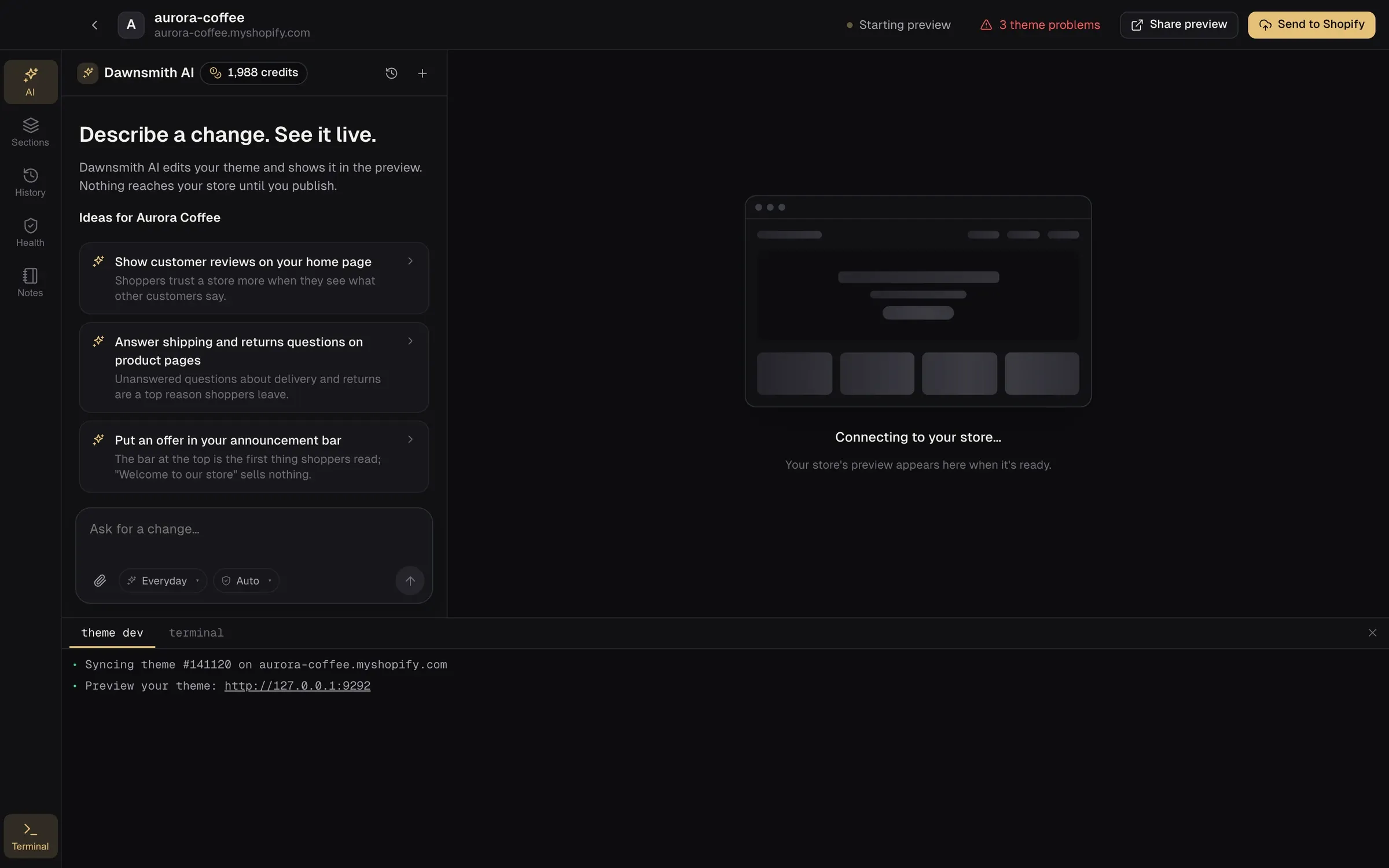Screen dimensions: 1389x868
Task: Click the 'Syncing theme #141120' log line
Action: coord(266,665)
